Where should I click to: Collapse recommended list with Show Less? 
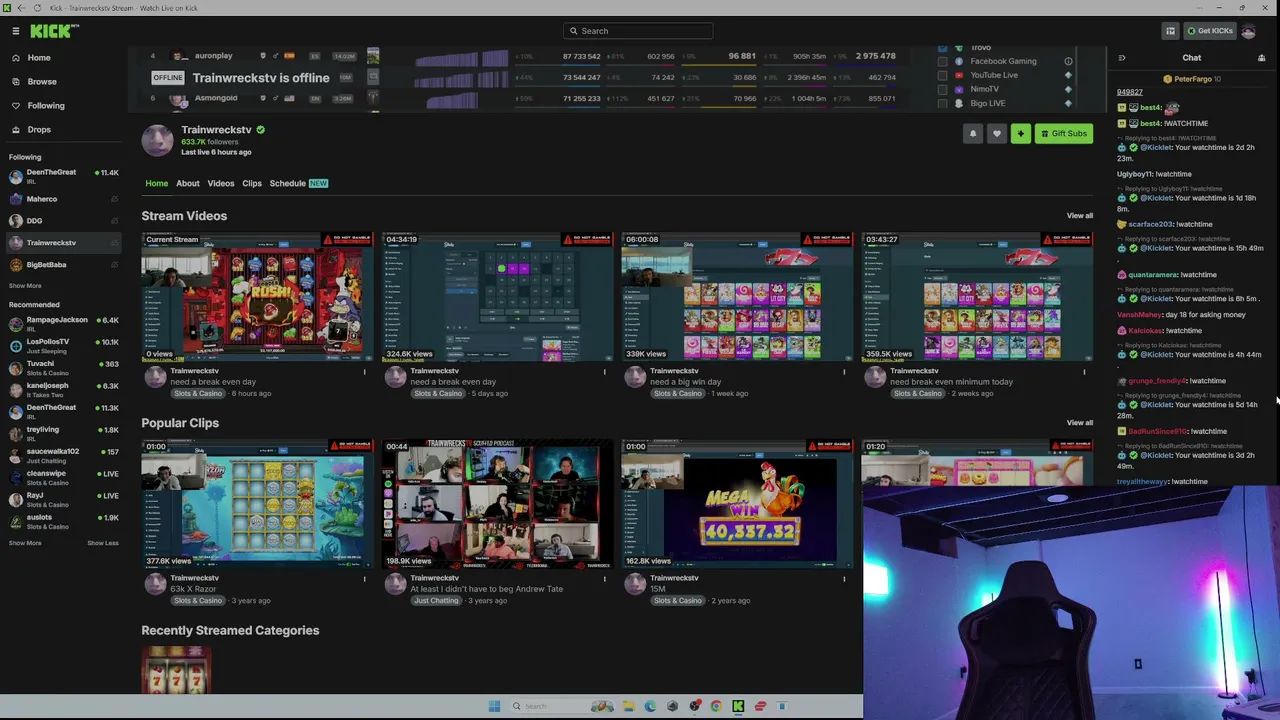102,543
